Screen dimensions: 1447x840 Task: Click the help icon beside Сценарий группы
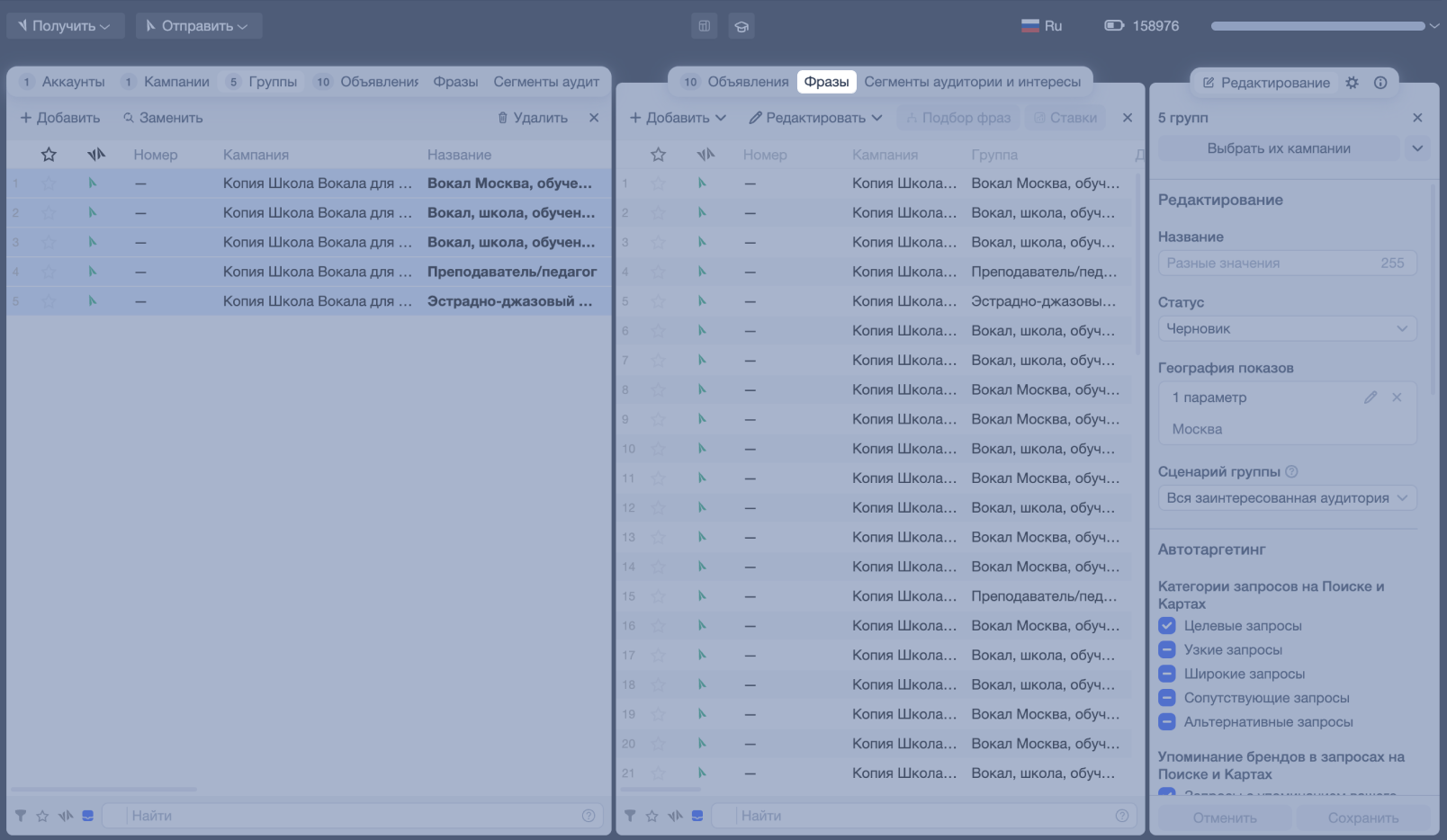(1291, 471)
